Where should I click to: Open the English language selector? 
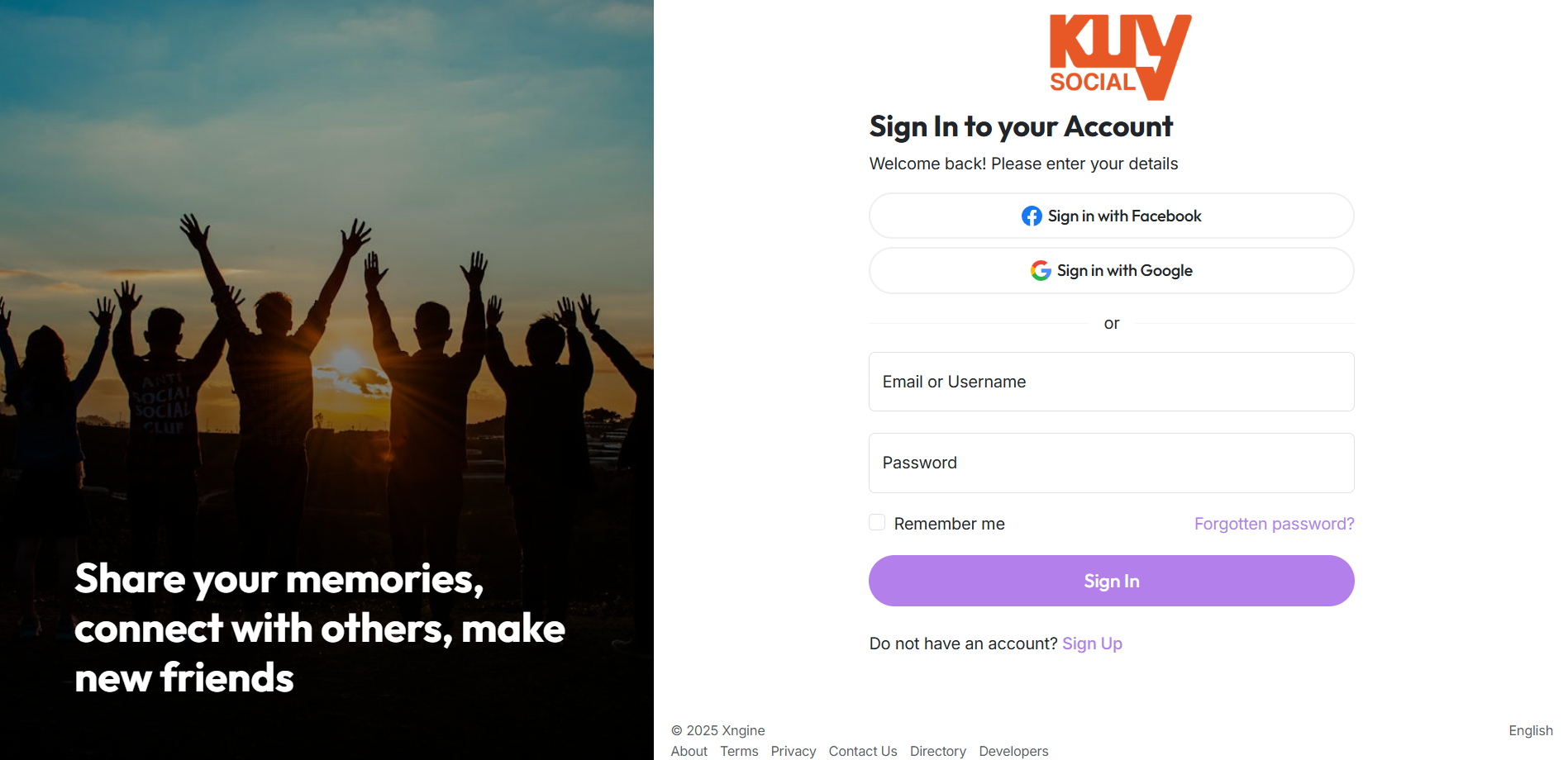tap(1530, 730)
